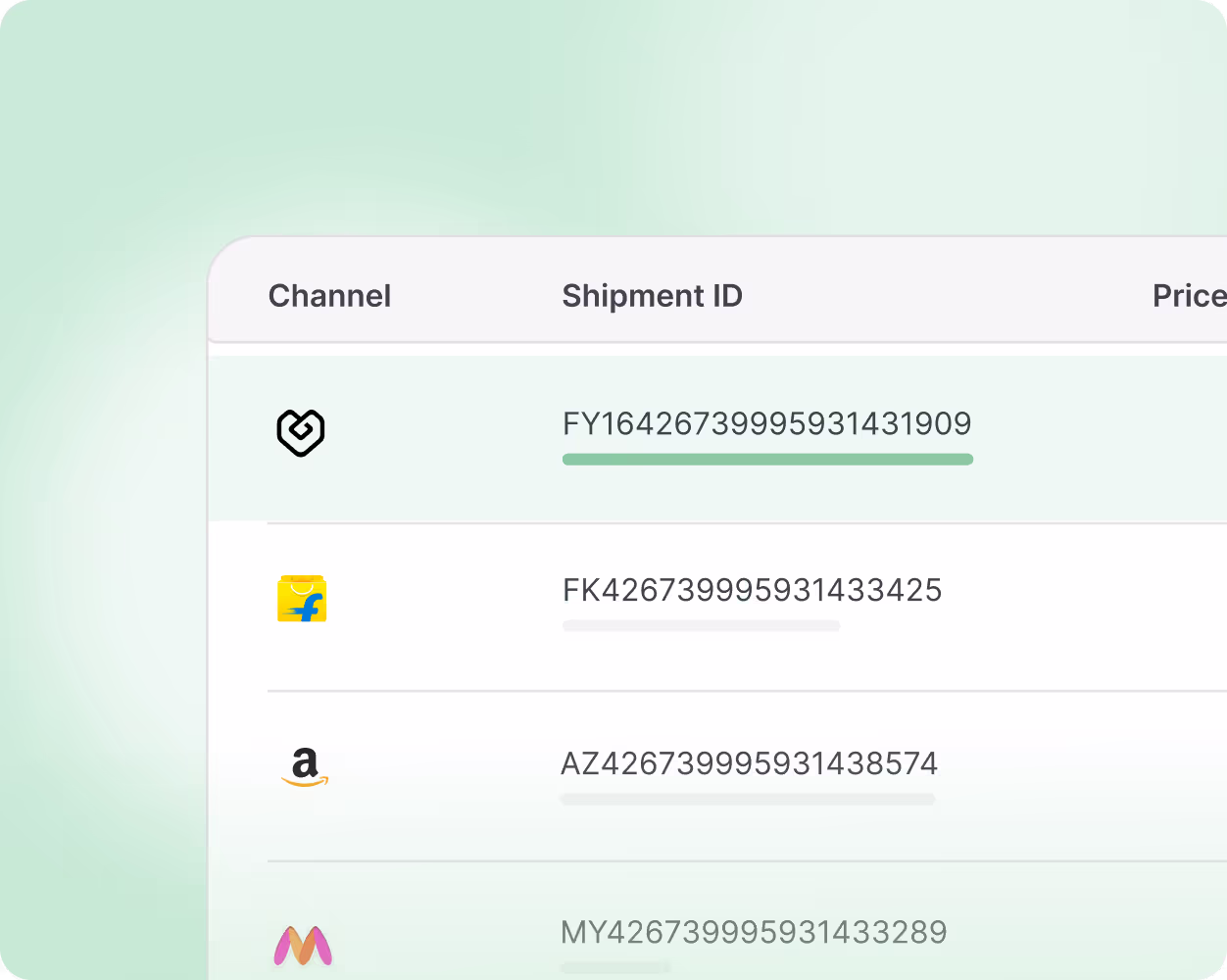The width and height of the screenshot is (1227, 980).
Task: Select the Amazon channel logo
Action: tap(305, 766)
